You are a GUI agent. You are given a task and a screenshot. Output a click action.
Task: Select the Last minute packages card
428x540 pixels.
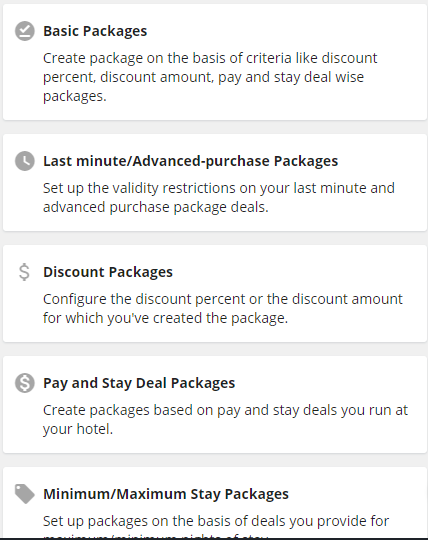(x=215, y=183)
